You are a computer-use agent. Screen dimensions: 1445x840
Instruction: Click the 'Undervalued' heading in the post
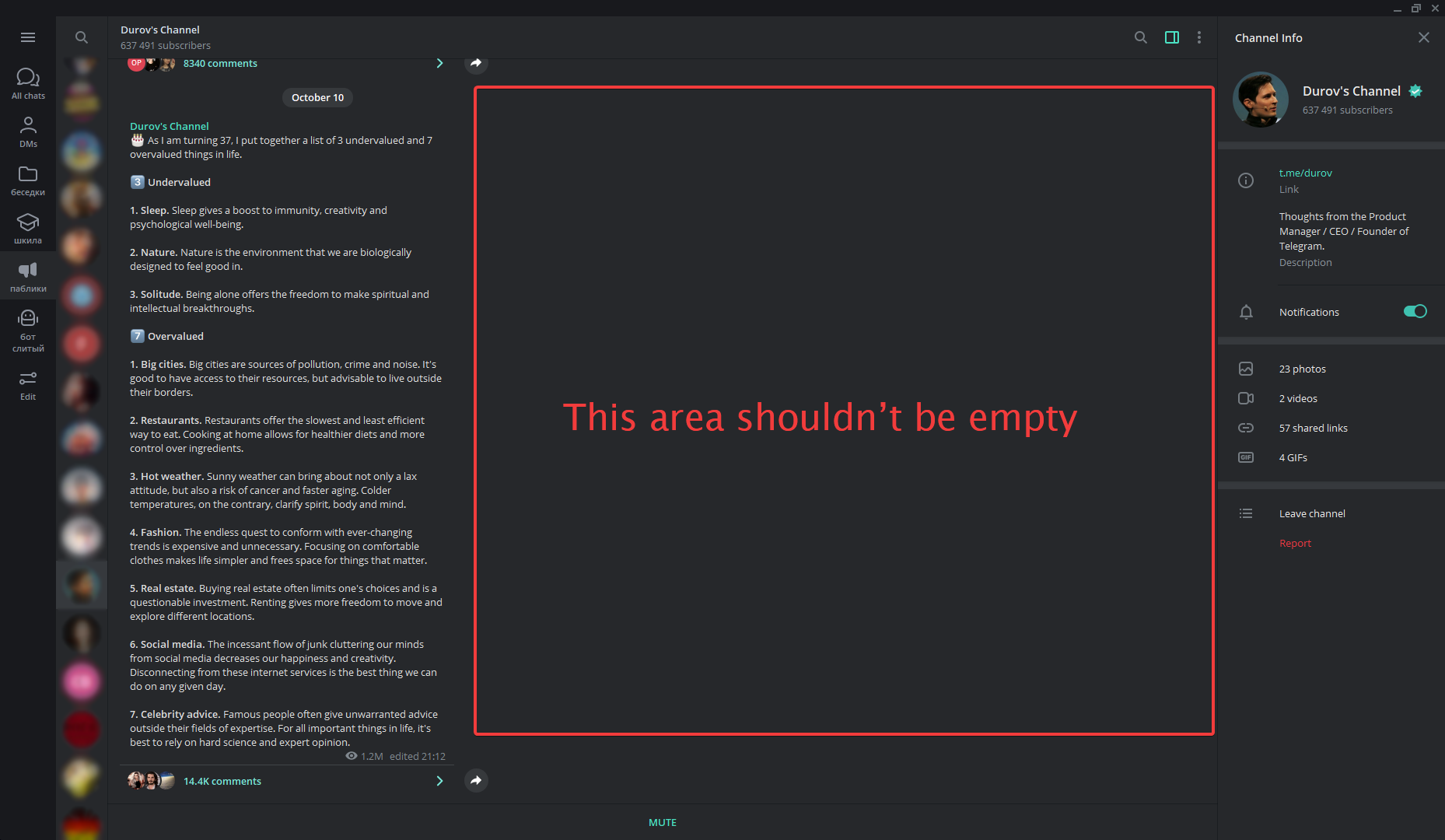coord(179,182)
